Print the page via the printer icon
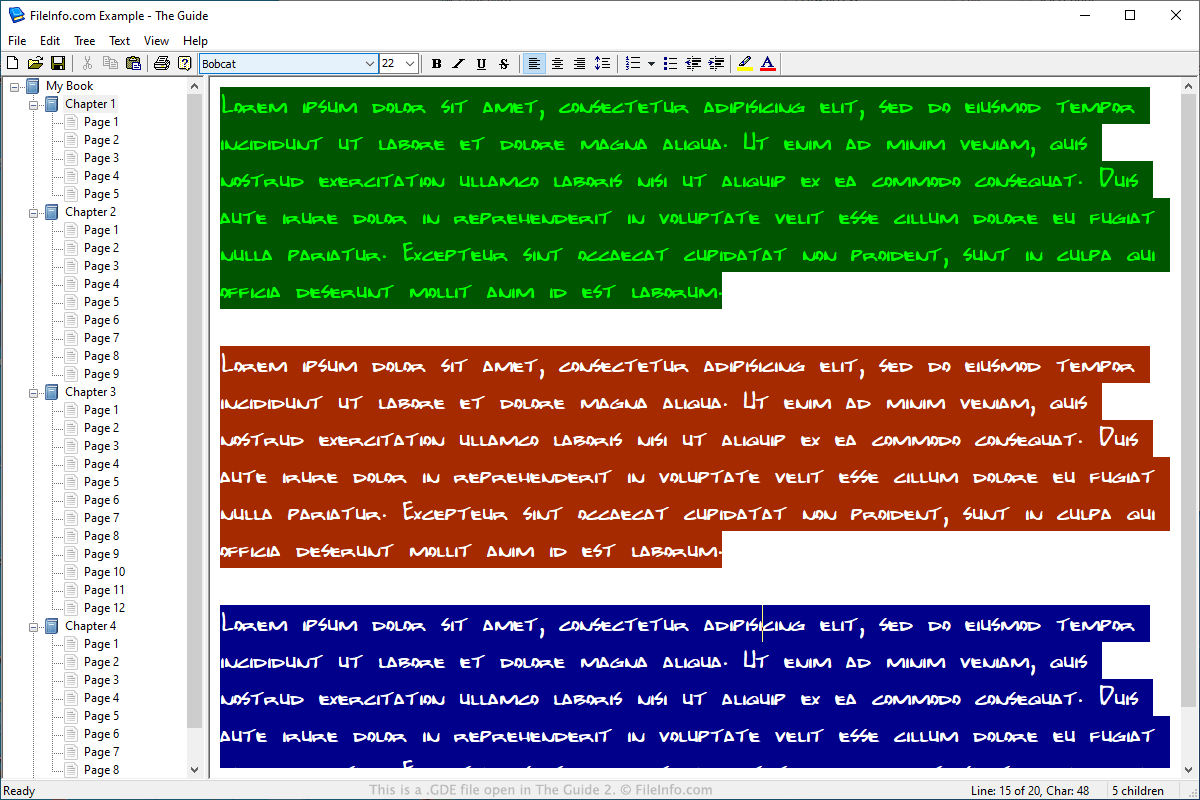Screen dimensions: 1200x800 [x=162, y=63]
